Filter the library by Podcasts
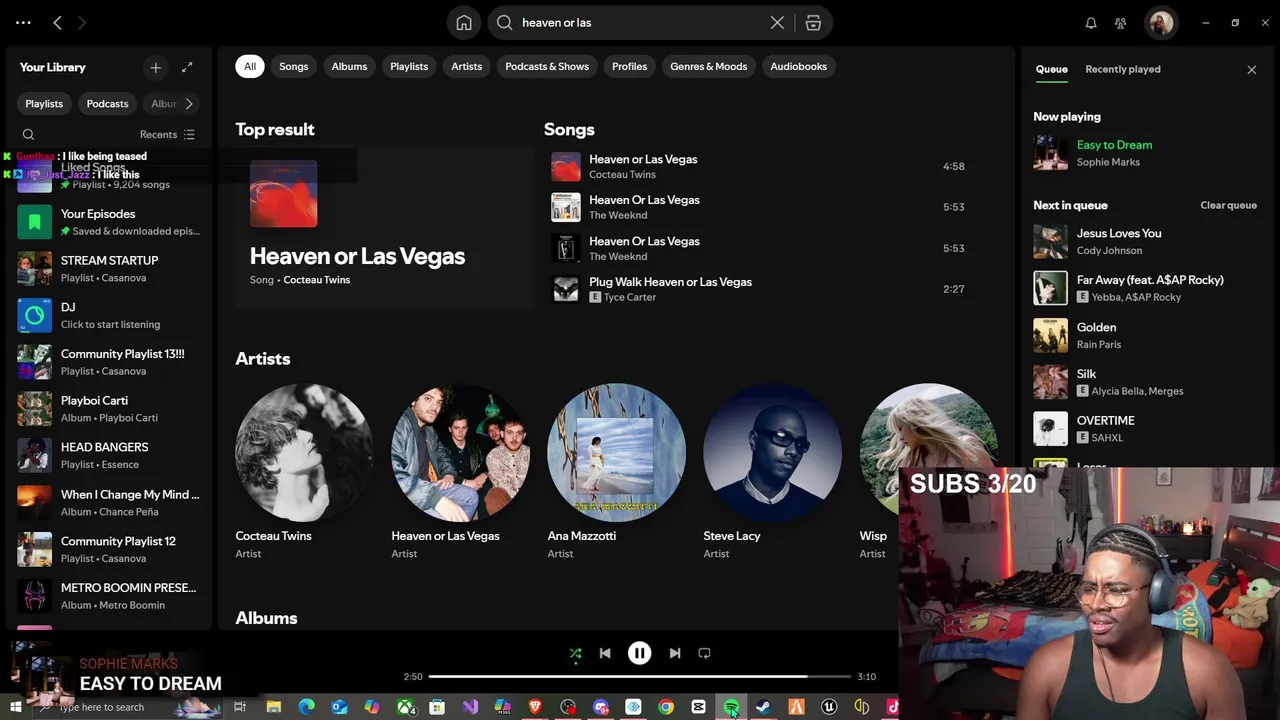 [107, 104]
